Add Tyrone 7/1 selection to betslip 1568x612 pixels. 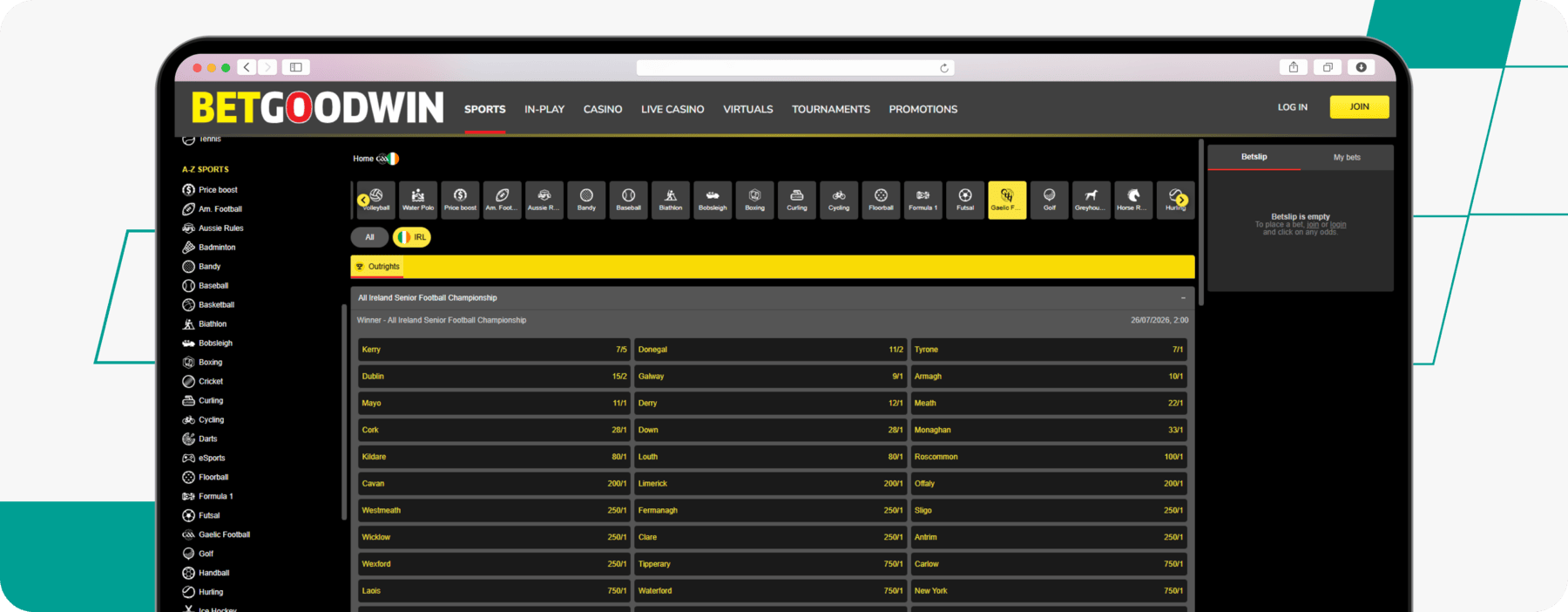click(x=1048, y=350)
